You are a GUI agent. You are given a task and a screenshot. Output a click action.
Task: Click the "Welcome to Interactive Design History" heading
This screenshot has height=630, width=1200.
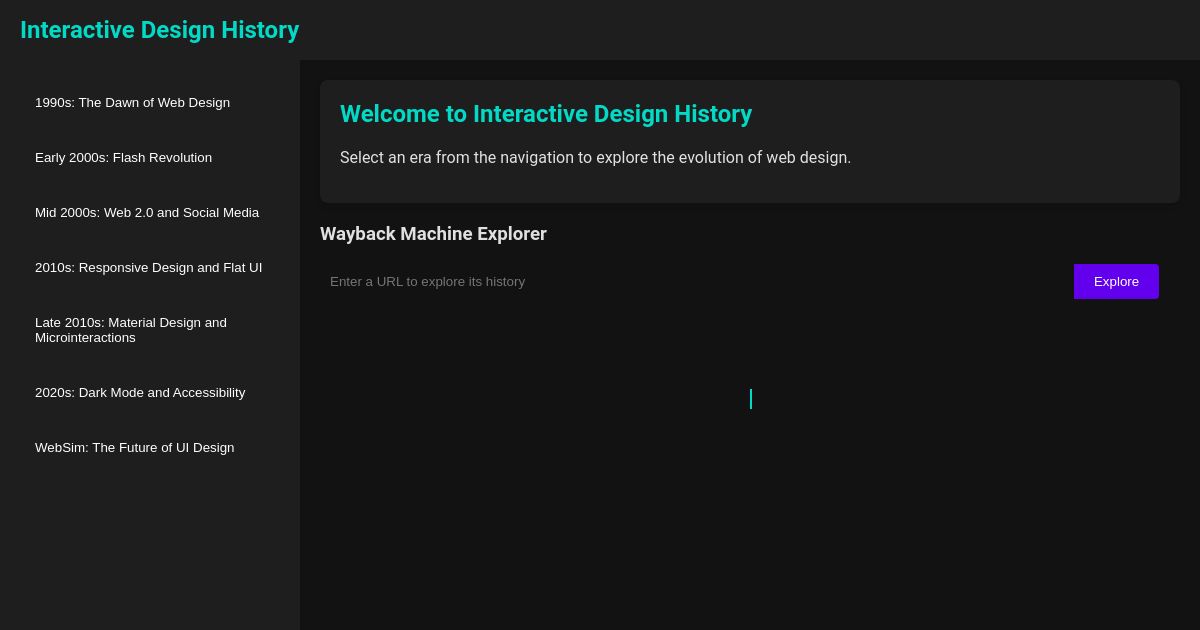546,114
